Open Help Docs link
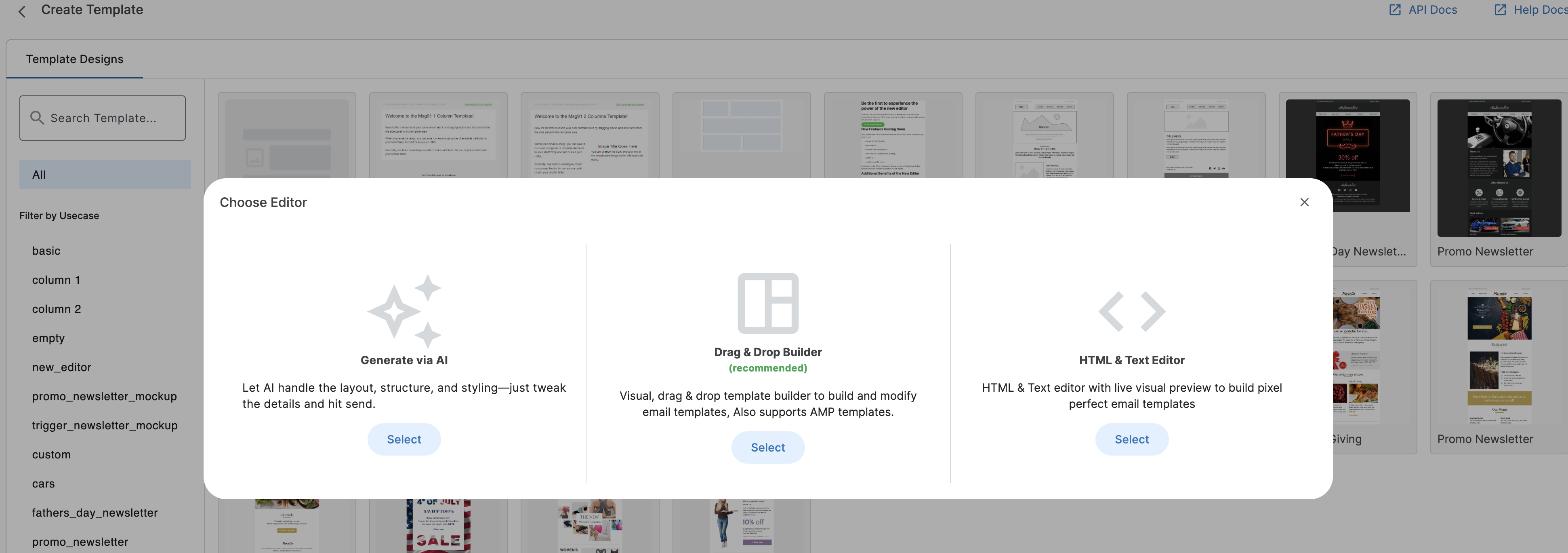 coord(1540,10)
